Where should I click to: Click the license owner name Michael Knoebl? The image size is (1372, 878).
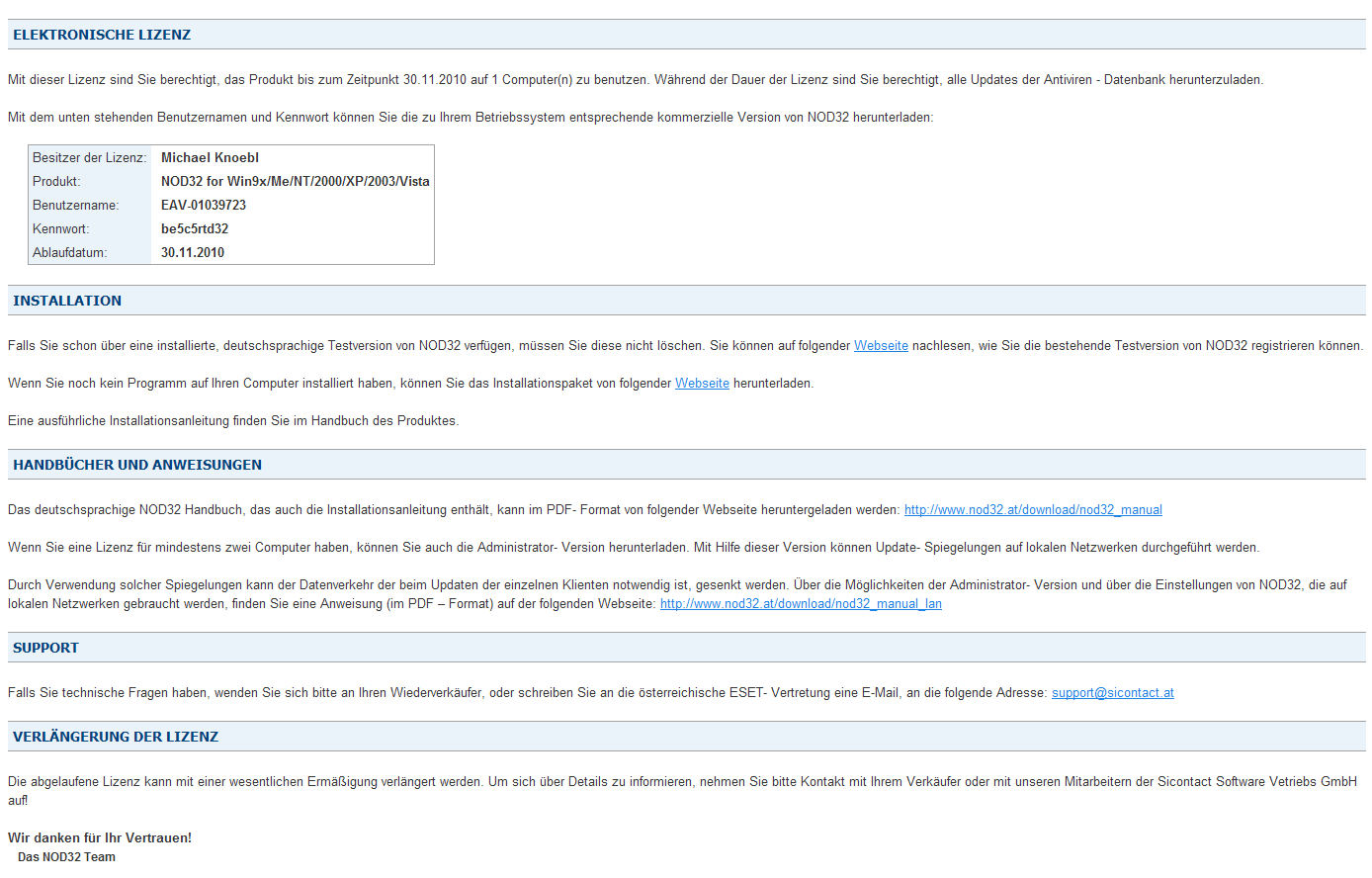pos(210,157)
